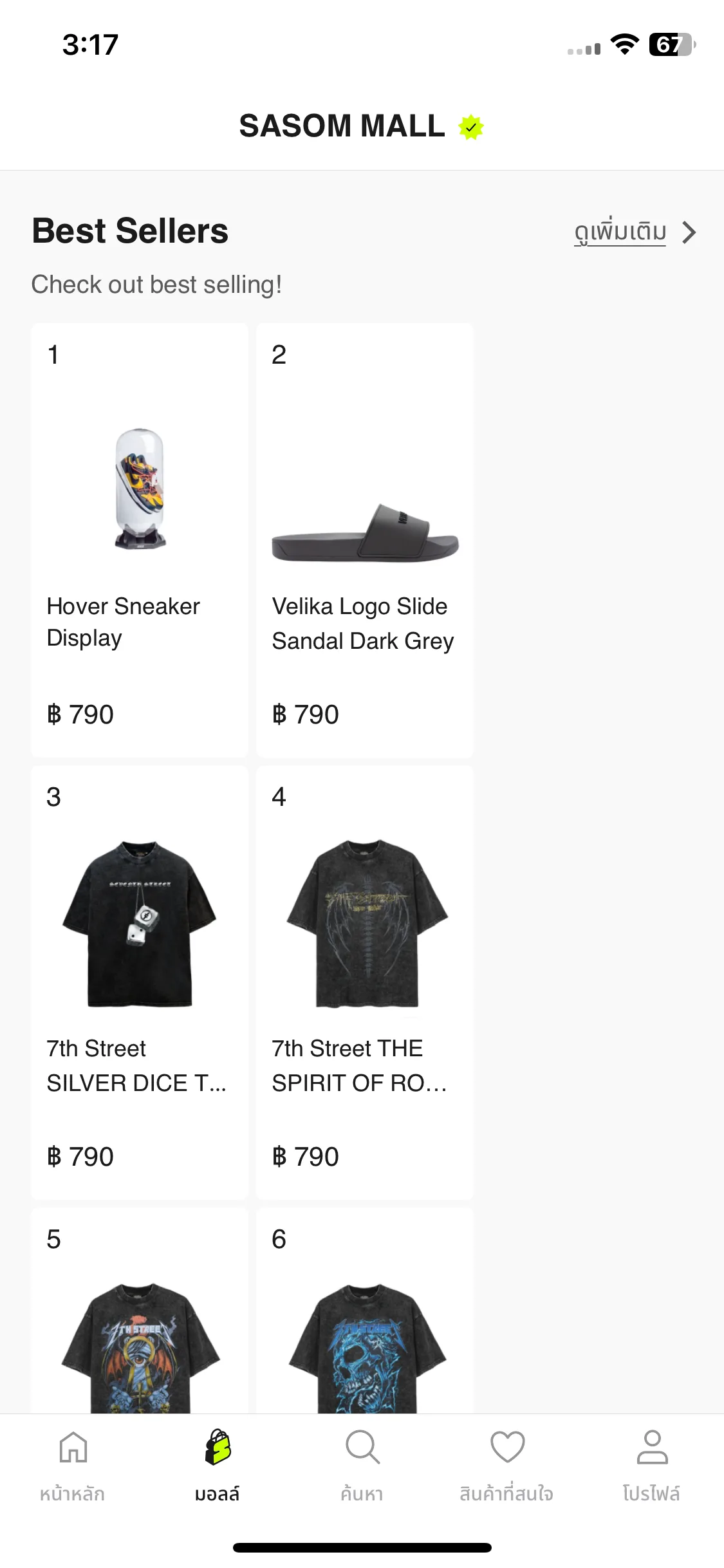The image size is (724, 1568).
Task: Expand Best Sellers with the chevron arrow
Action: (x=689, y=232)
